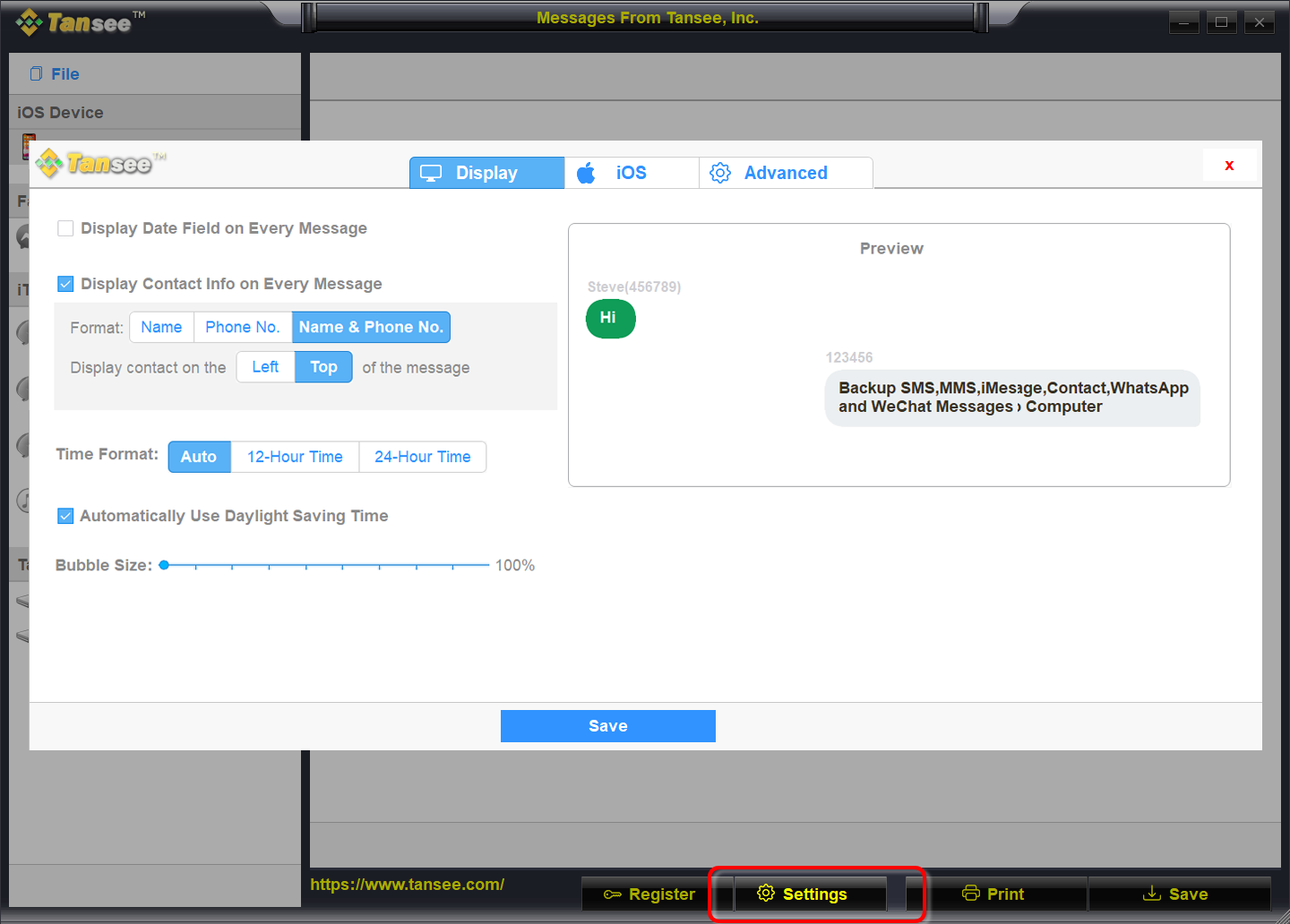
Task: Click the gear icon on Settings button
Action: pos(766,893)
